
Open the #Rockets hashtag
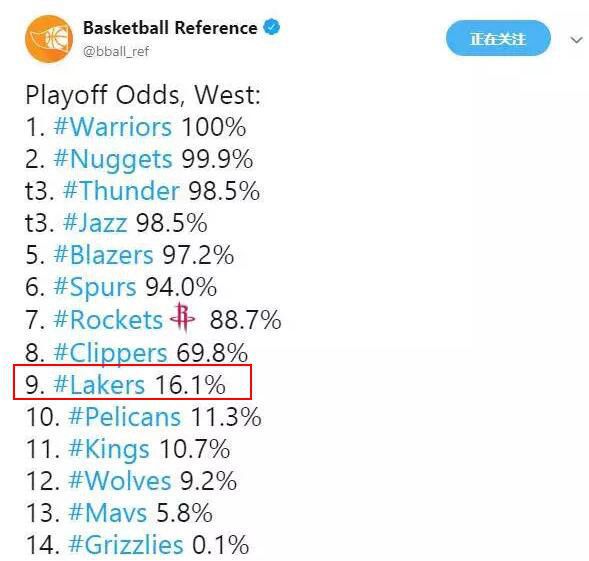[108, 320]
